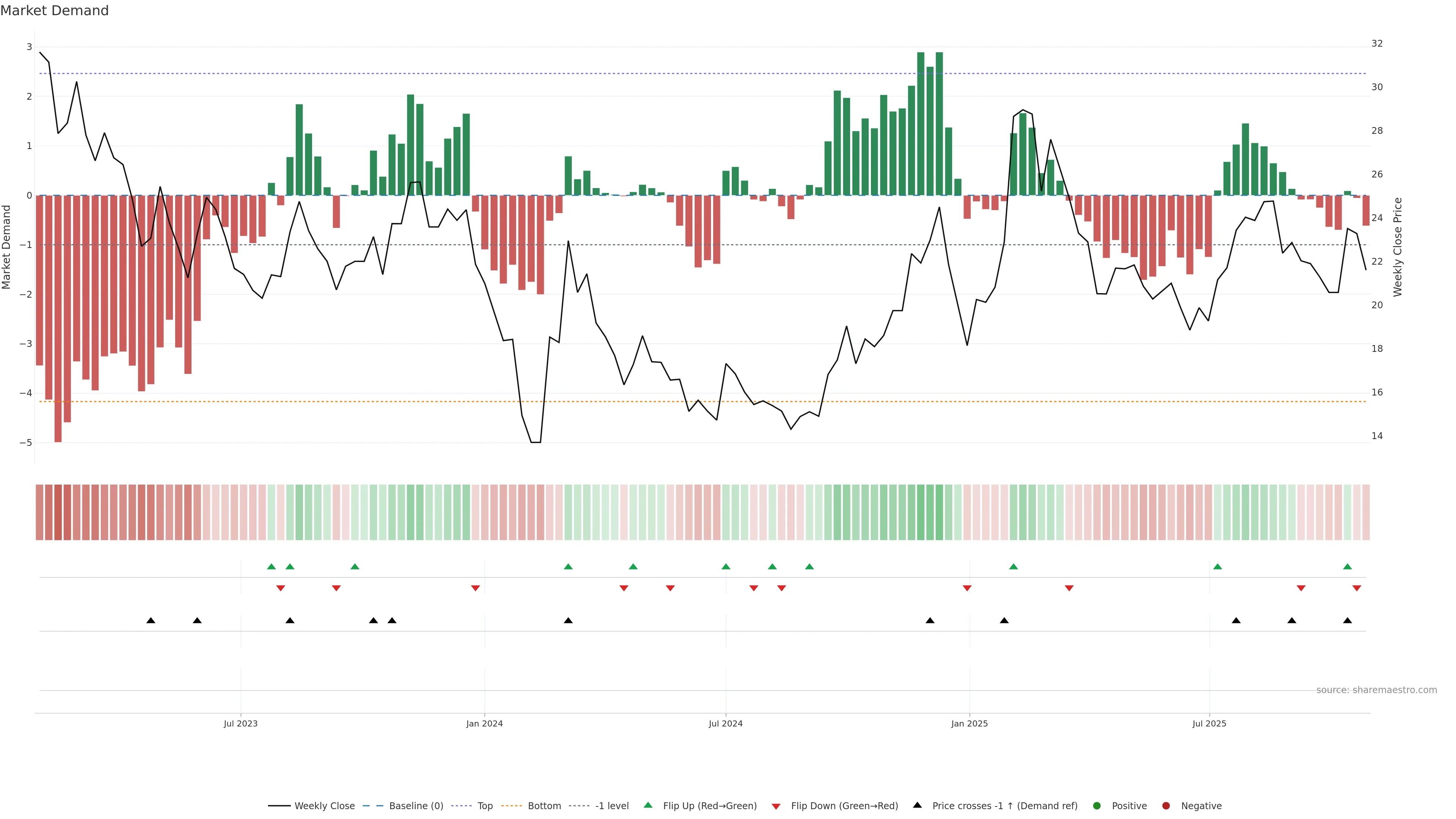Click darkest red heatmap cell at left
This screenshot has width=1456, height=819.
tap(58, 512)
